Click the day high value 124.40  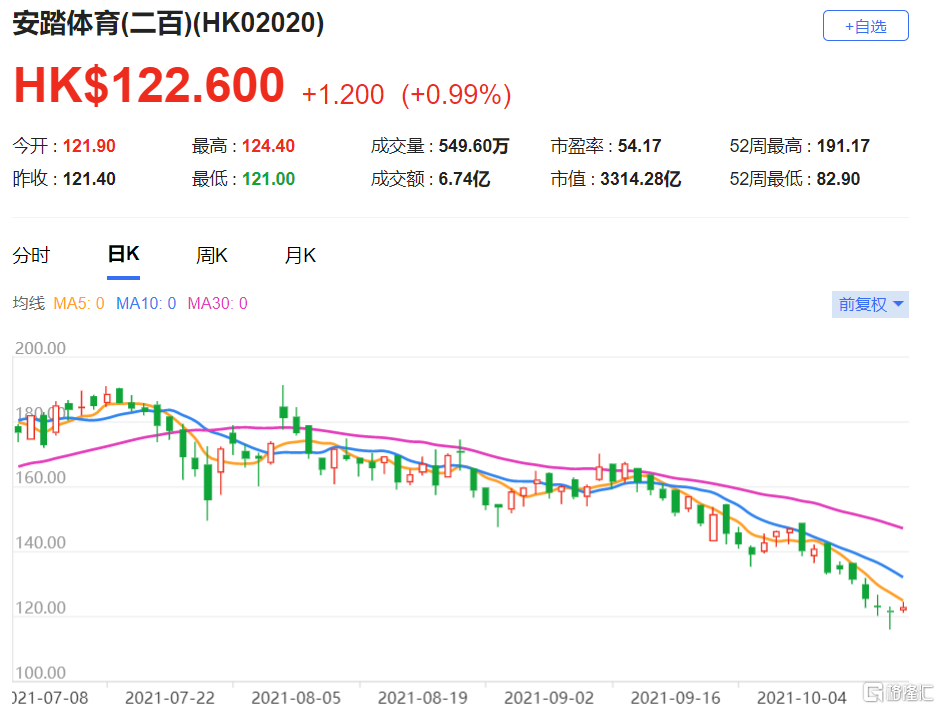coord(268,146)
